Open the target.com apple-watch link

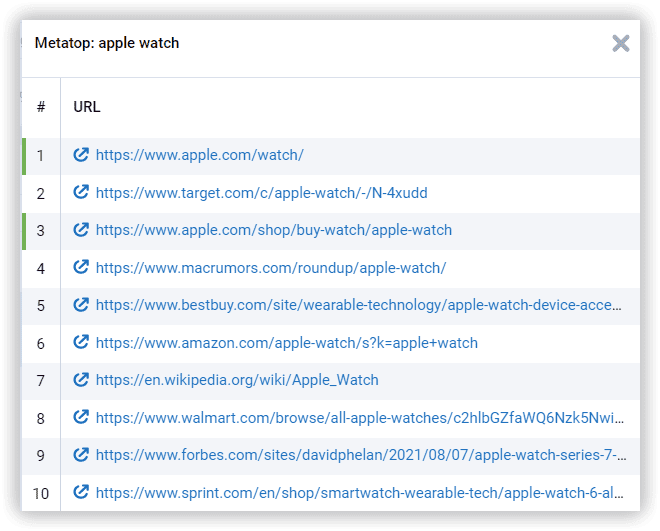[261, 193]
